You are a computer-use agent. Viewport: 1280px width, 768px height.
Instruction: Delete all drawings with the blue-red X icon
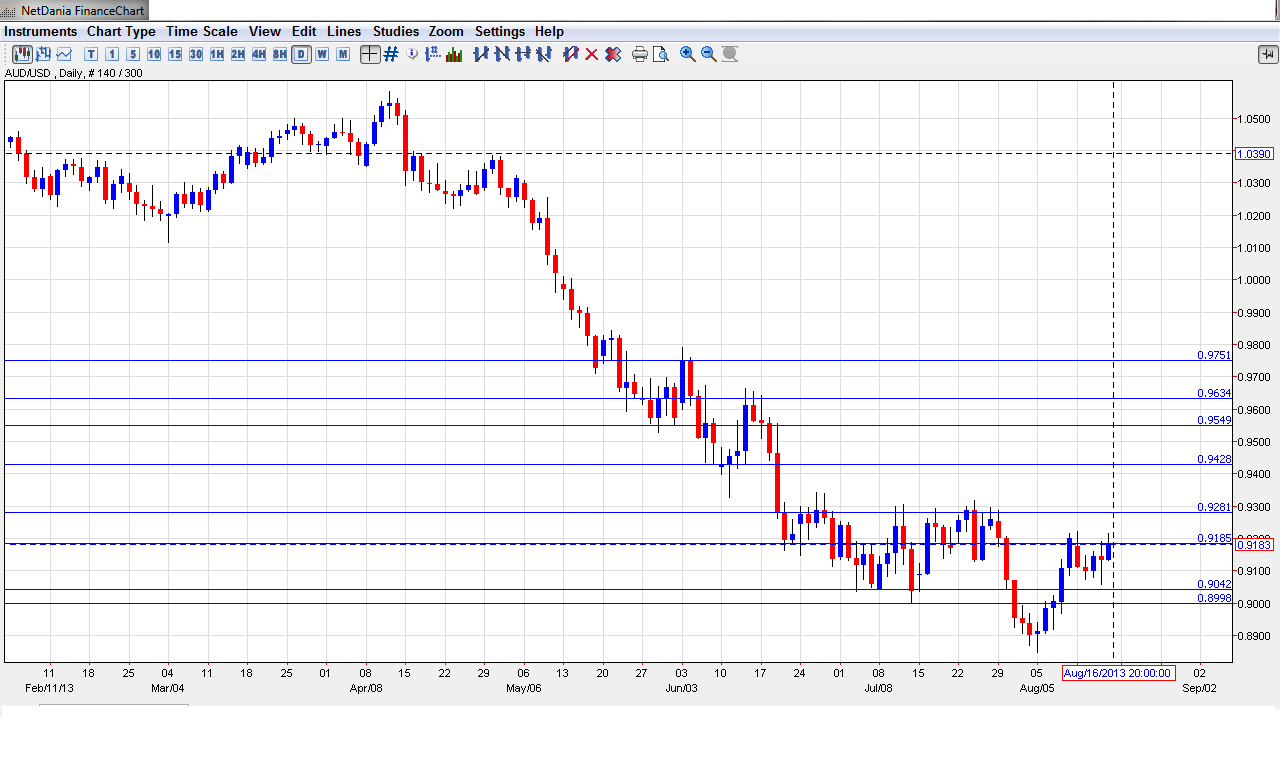click(x=613, y=54)
